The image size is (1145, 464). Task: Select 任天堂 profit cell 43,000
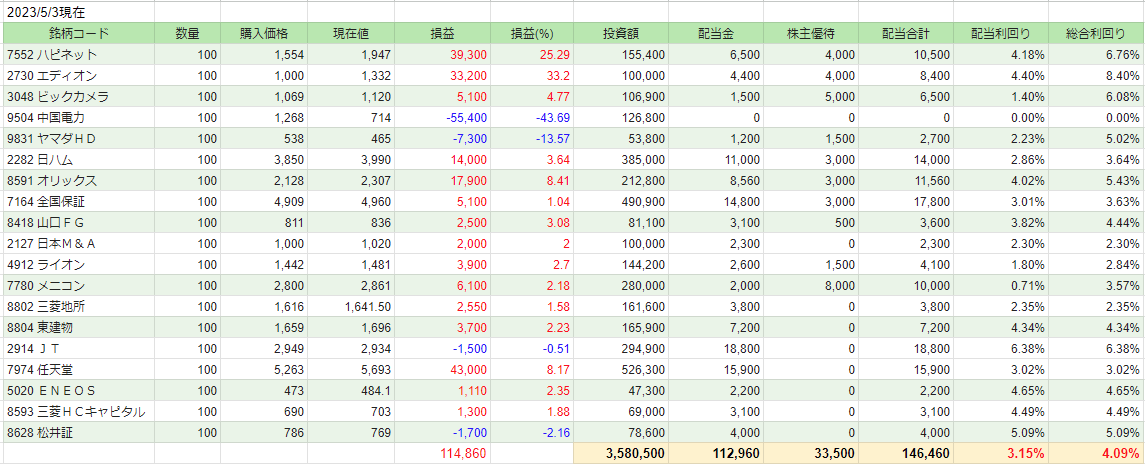coord(443,369)
